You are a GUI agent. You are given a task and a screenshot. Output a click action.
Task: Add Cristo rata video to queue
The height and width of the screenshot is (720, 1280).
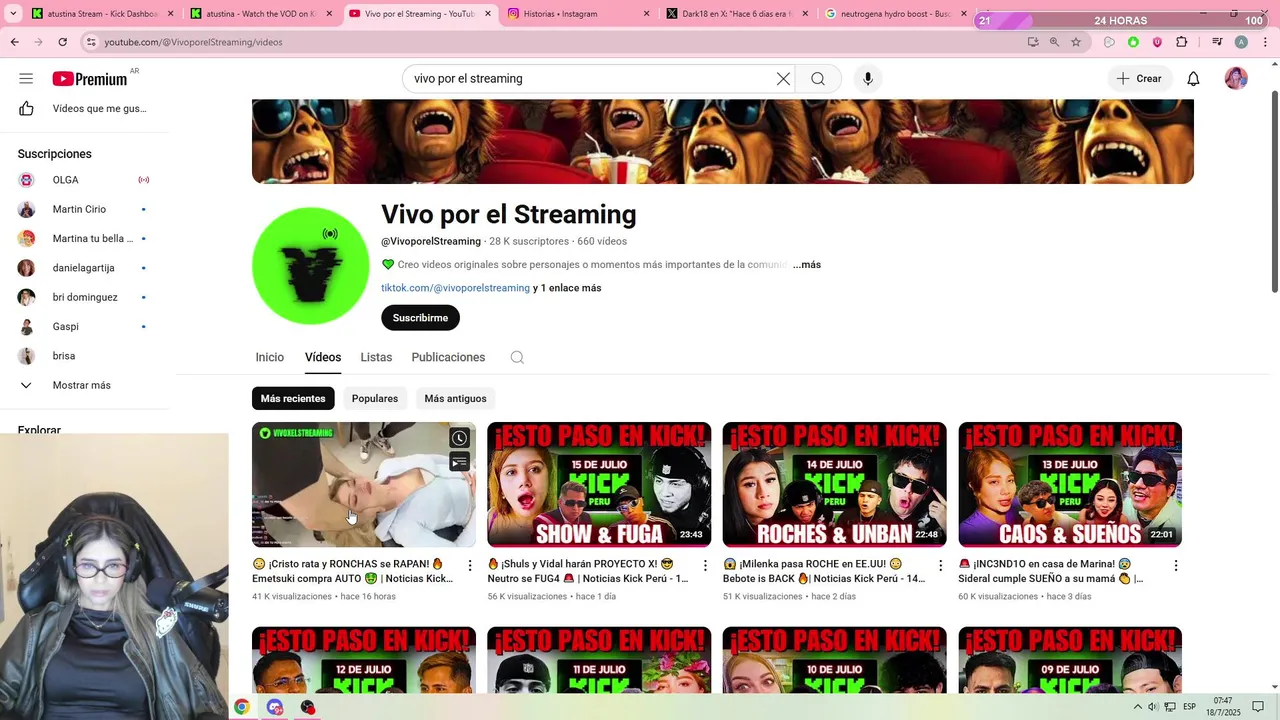pyautogui.click(x=459, y=462)
